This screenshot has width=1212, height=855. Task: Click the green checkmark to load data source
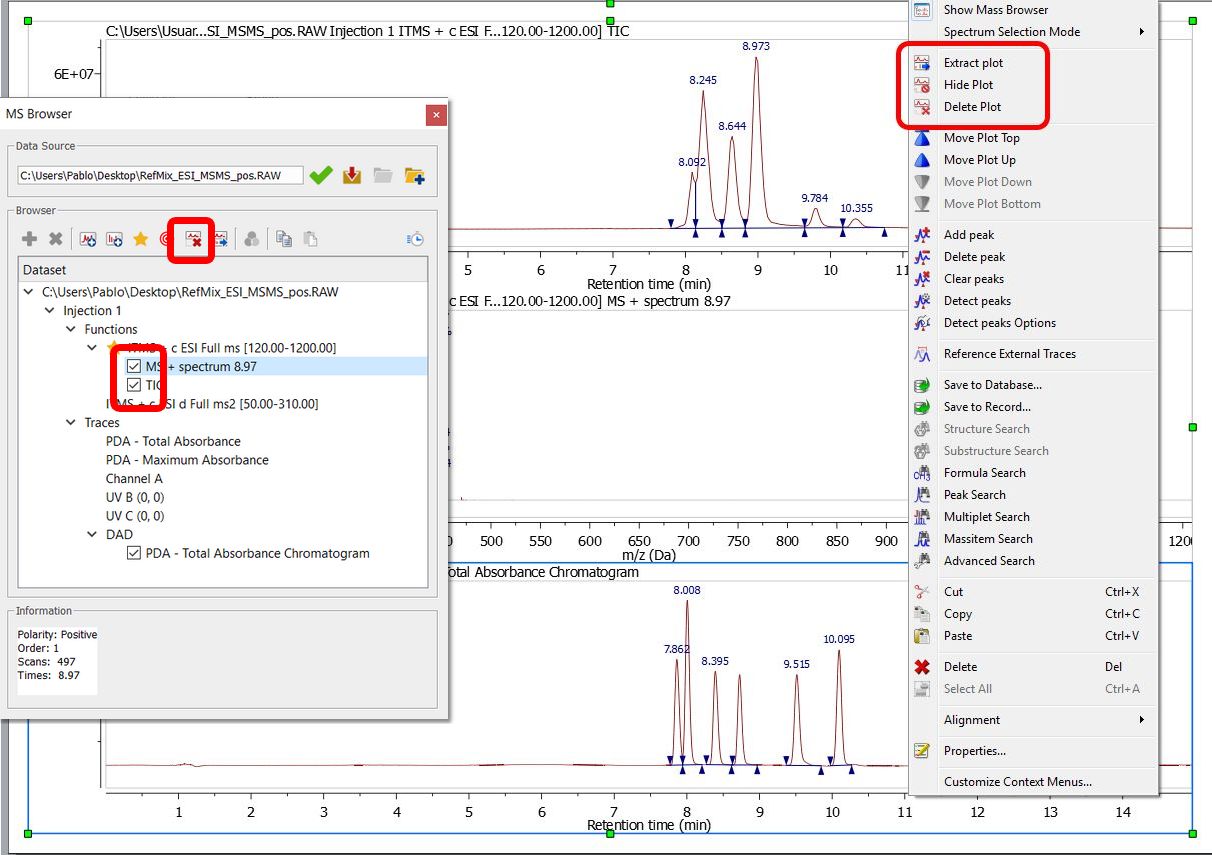(320, 175)
